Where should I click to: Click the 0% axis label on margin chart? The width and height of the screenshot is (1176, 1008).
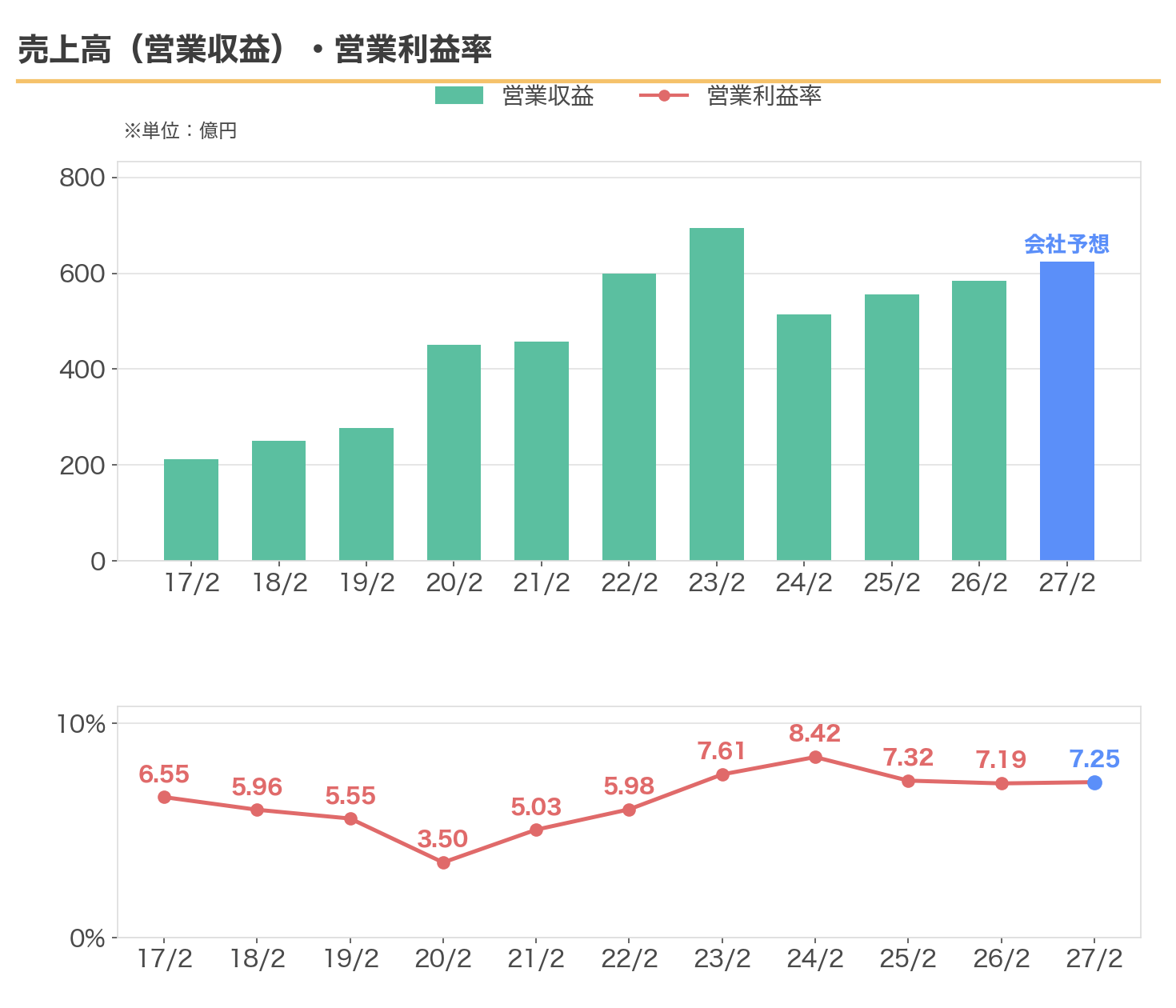[87, 938]
